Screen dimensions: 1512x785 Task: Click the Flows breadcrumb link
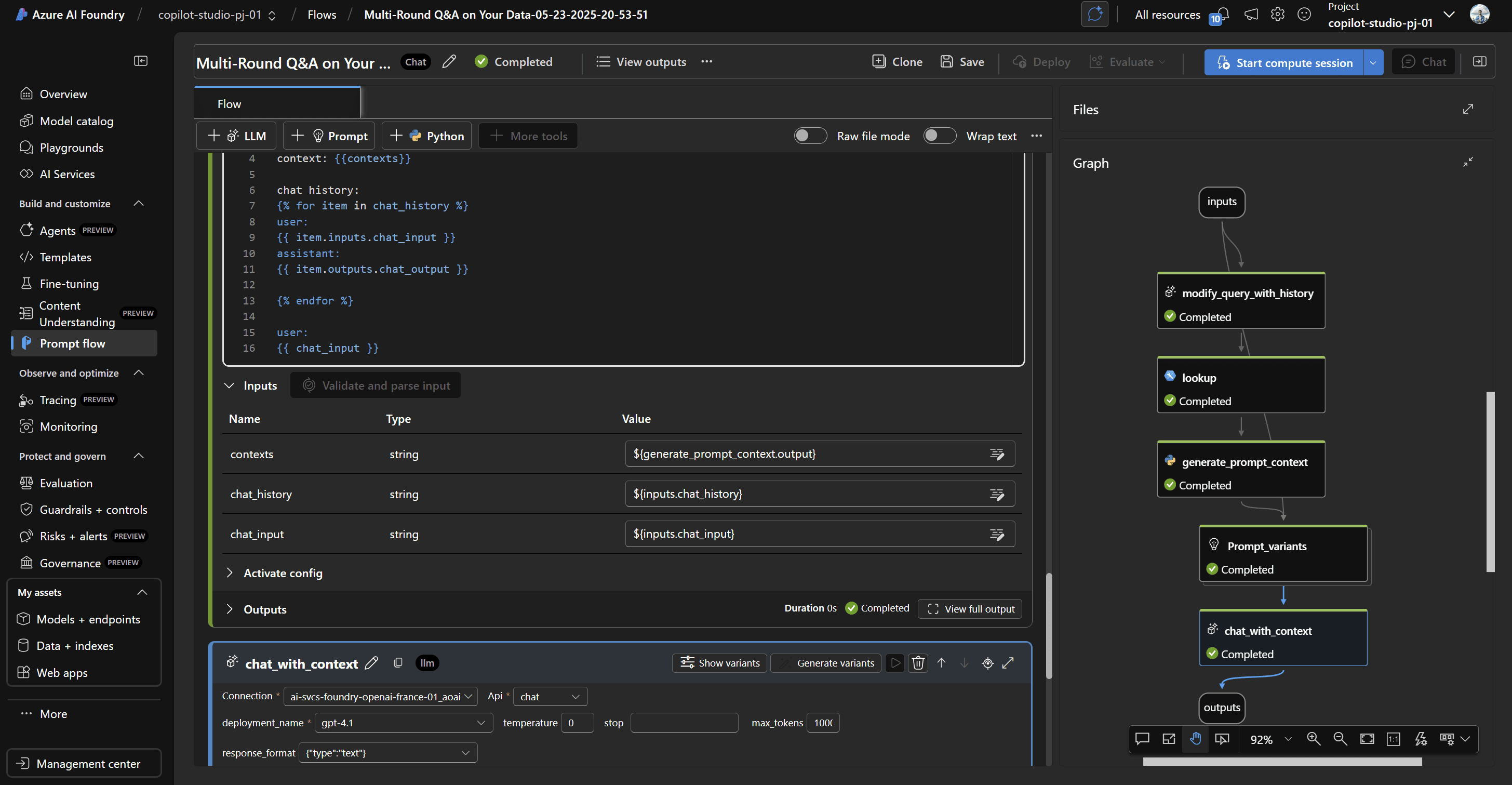[x=322, y=14]
